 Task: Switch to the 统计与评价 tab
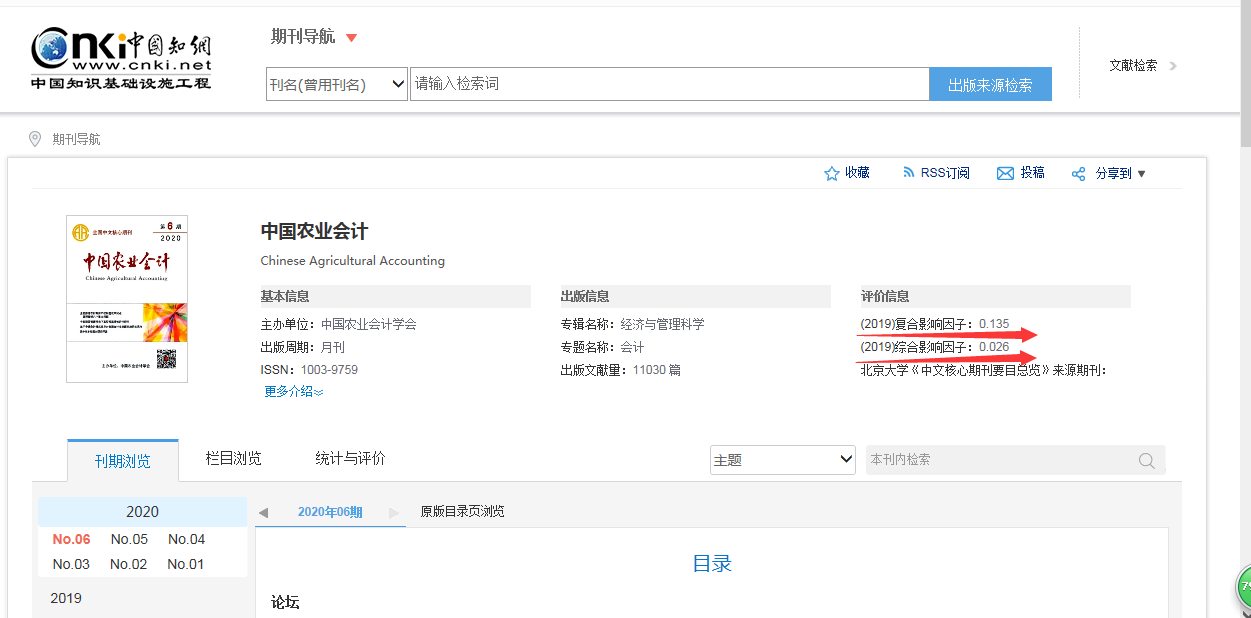pyautogui.click(x=350, y=458)
